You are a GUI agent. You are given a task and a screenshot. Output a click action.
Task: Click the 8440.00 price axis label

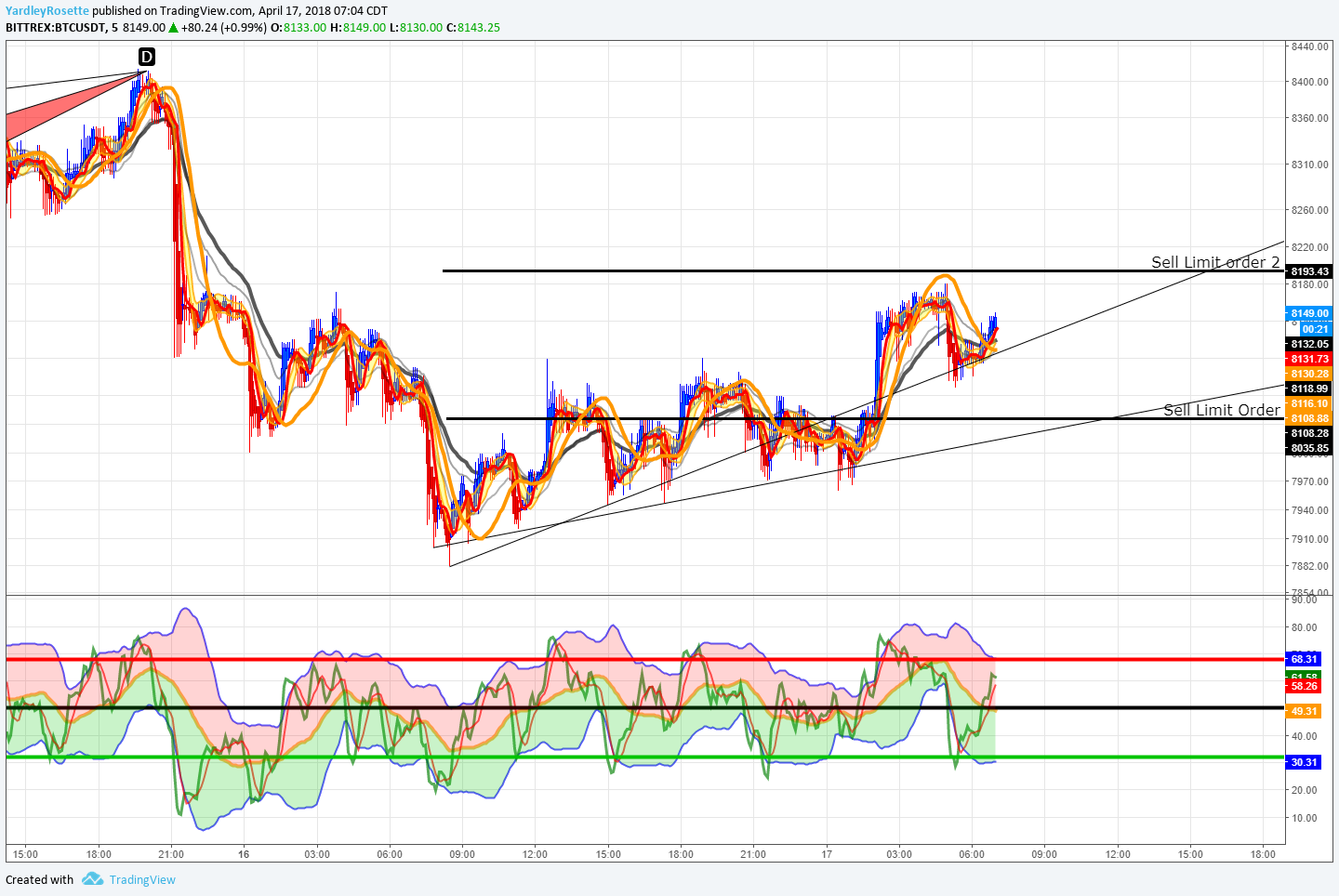click(1309, 46)
